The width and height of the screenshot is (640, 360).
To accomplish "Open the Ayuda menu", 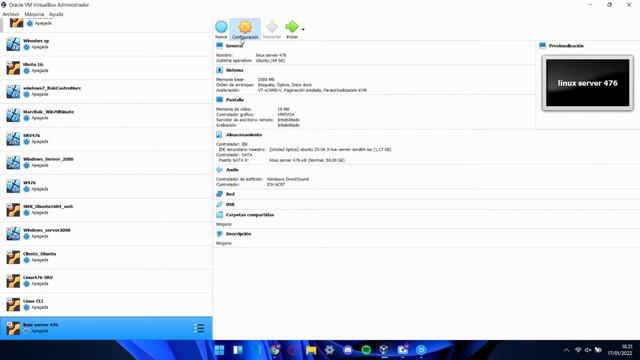I will tap(56, 14).
